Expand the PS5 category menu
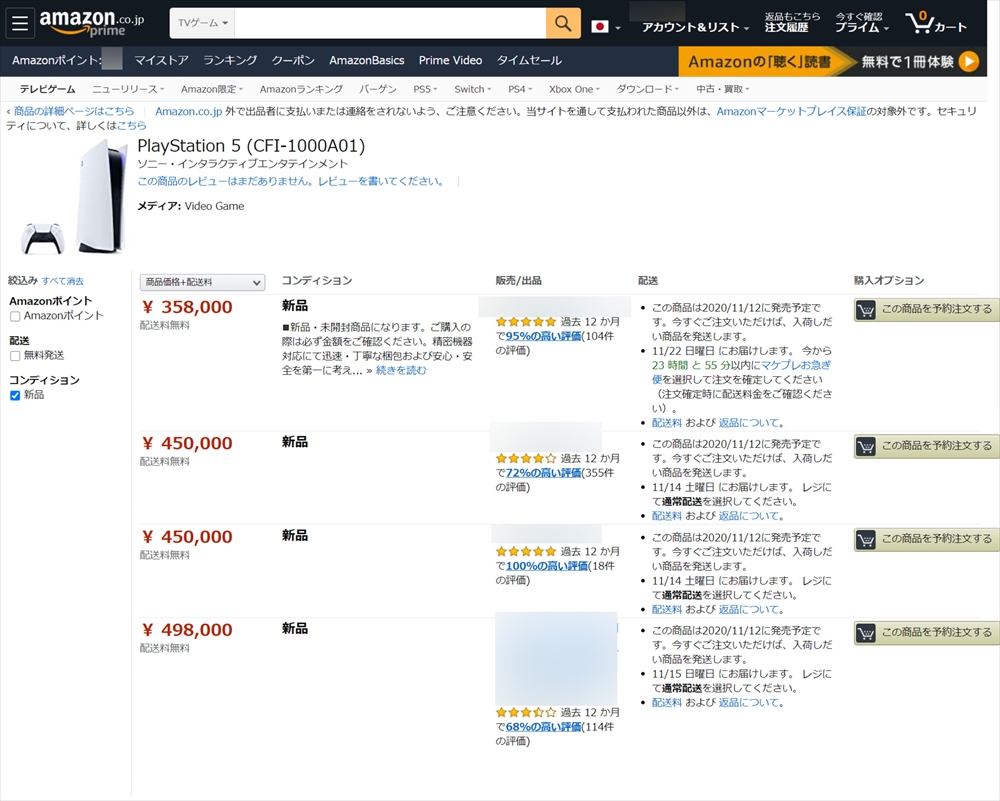1000x801 pixels. tap(425, 89)
